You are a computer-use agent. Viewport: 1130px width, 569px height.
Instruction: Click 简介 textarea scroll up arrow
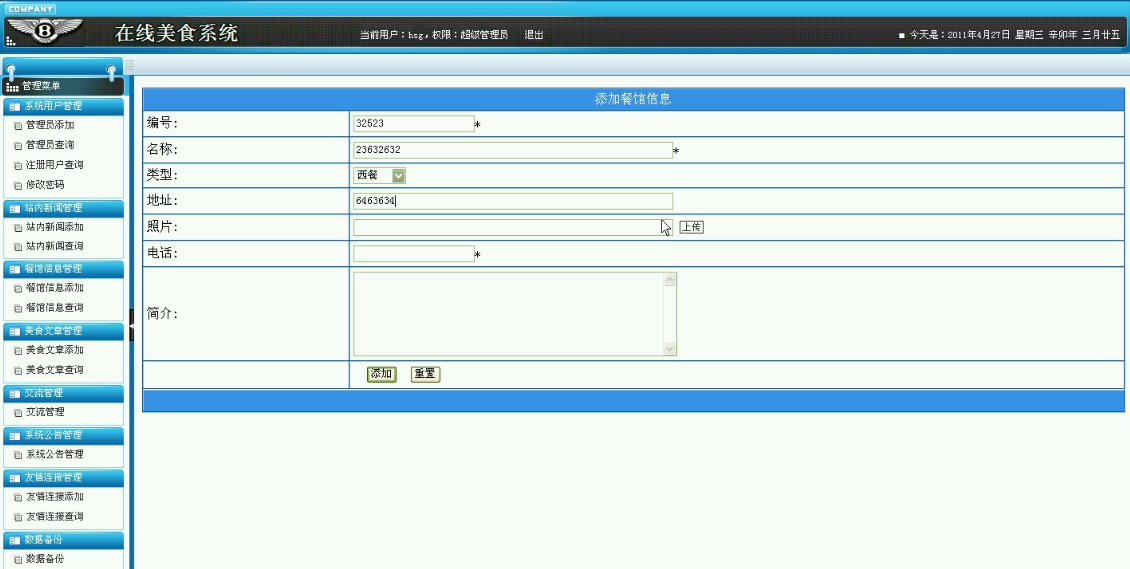point(670,279)
